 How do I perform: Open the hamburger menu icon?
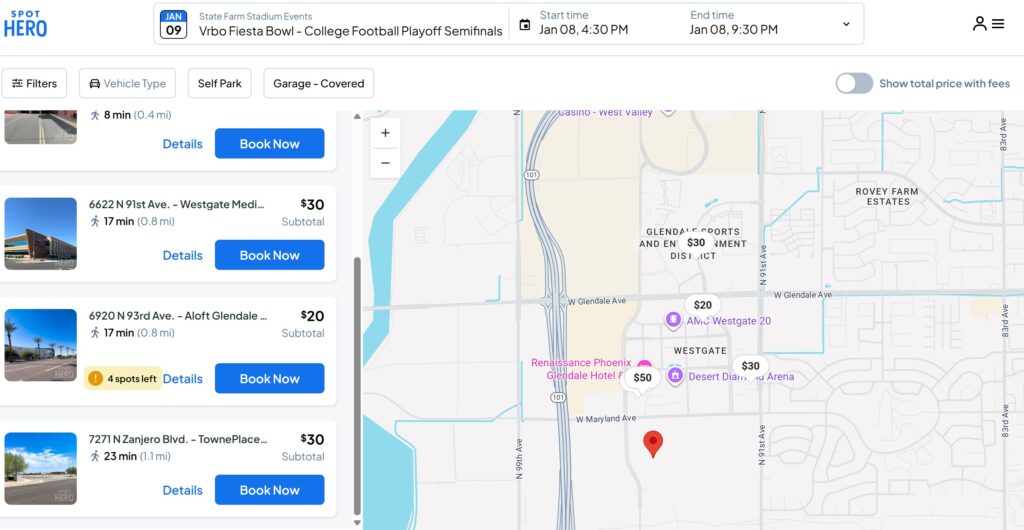[x=998, y=23]
